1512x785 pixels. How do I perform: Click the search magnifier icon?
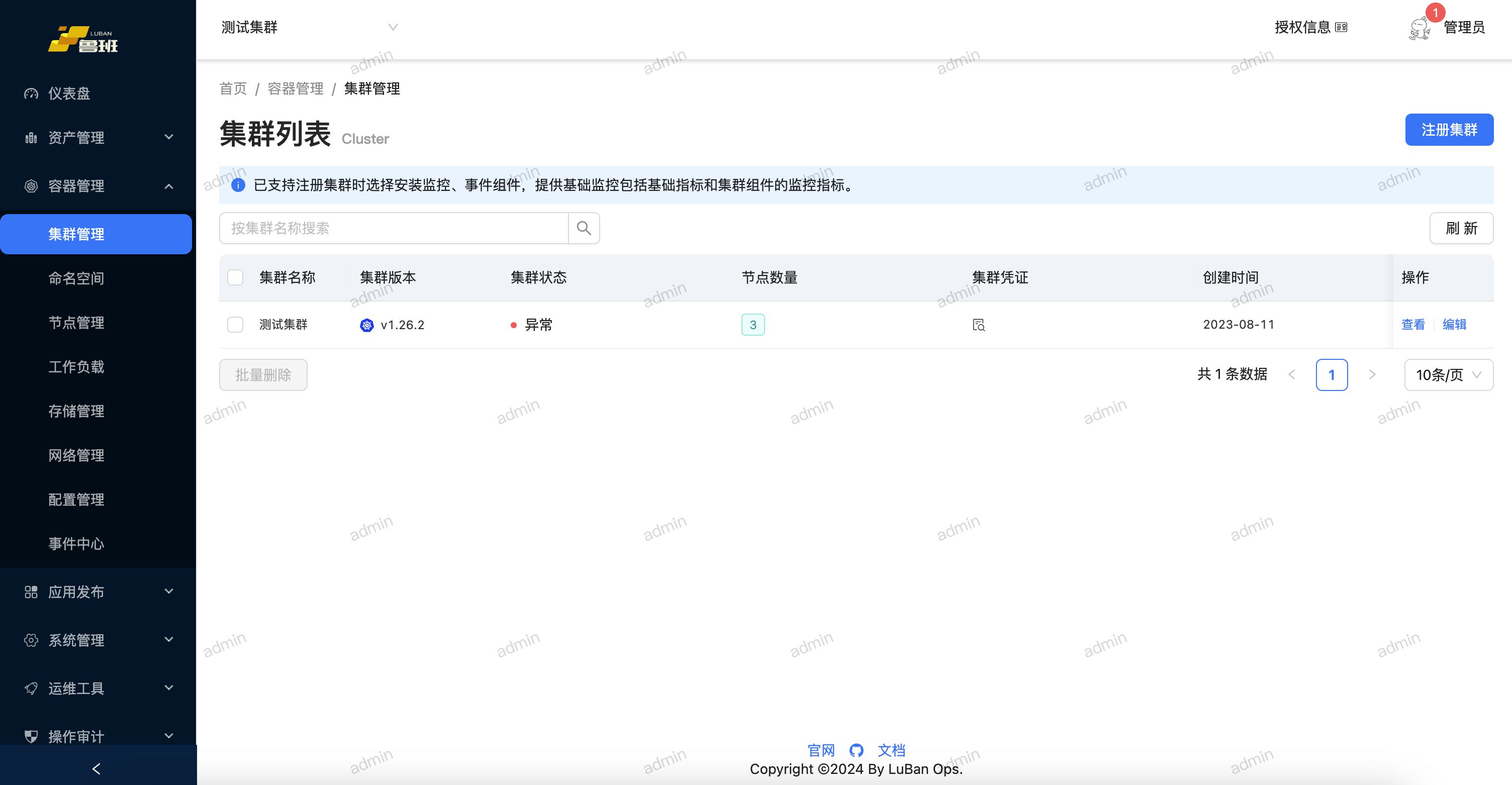point(584,228)
